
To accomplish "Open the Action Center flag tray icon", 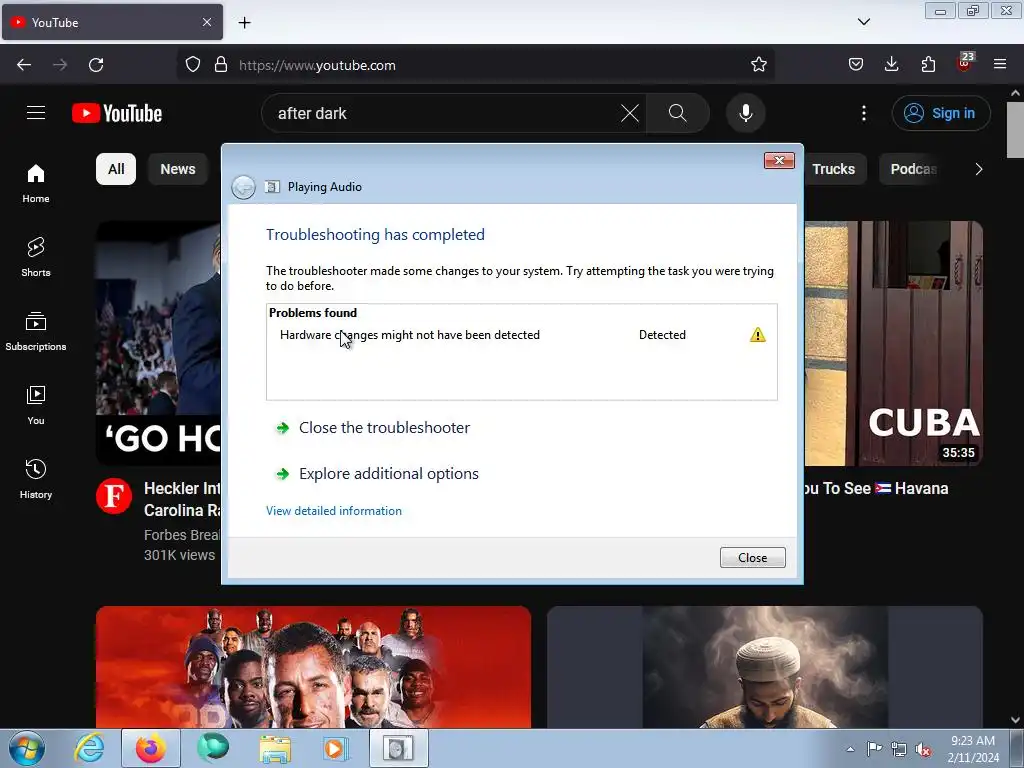I will click(x=874, y=749).
